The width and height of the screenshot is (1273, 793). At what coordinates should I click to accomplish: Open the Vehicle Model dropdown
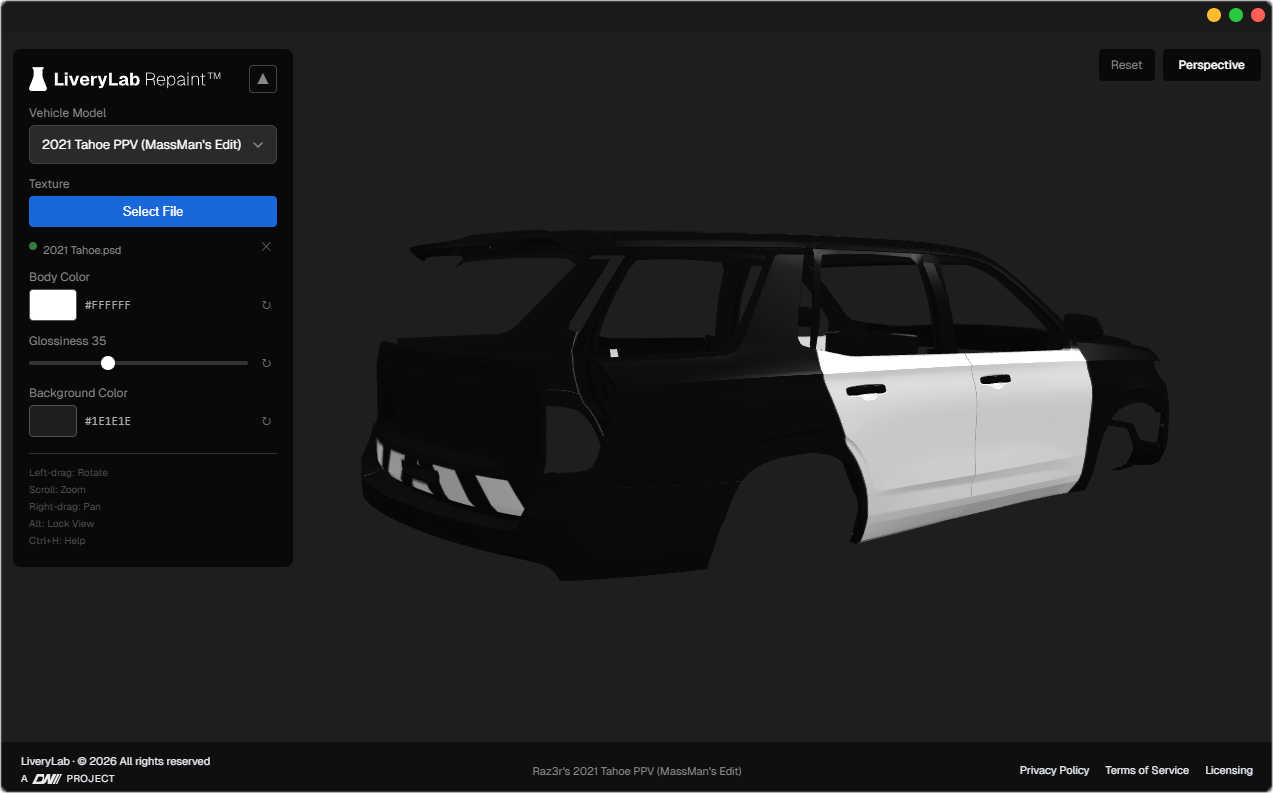[153, 145]
